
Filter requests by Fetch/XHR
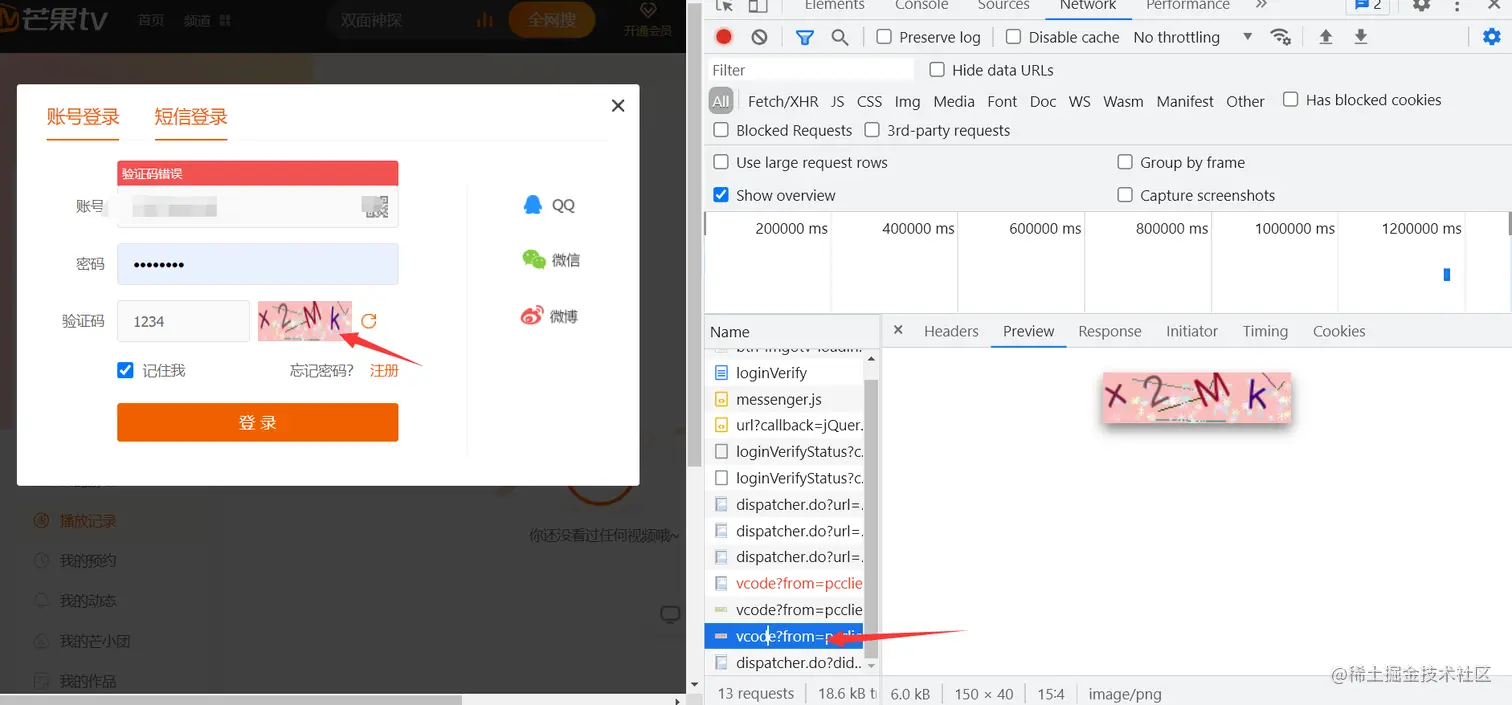click(783, 101)
